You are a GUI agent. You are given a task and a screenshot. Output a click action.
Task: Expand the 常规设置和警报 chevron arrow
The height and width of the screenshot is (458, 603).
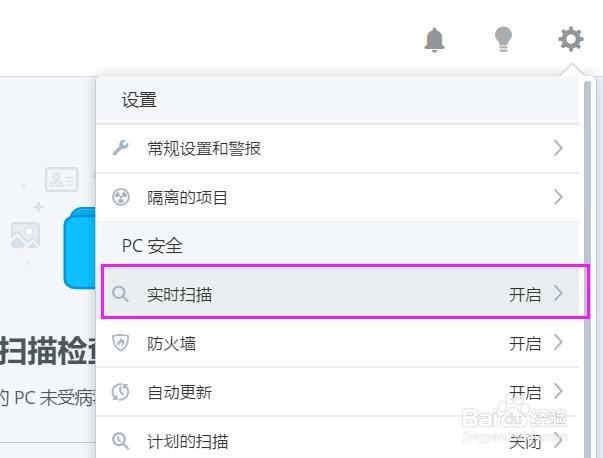pos(558,148)
